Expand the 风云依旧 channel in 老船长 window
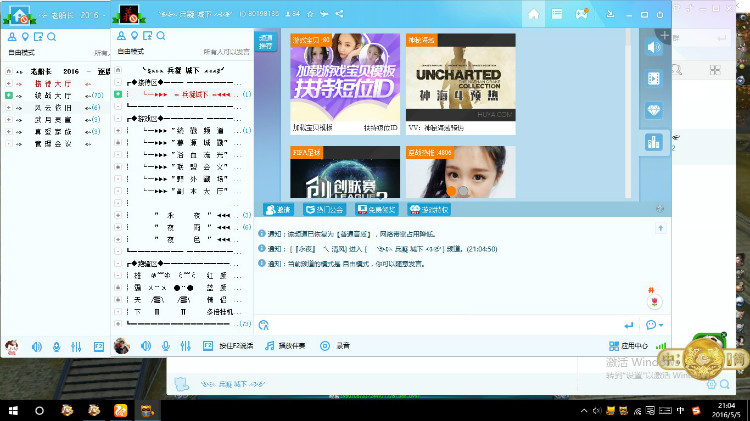This screenshot has height=421, width=750. (9, 108)
